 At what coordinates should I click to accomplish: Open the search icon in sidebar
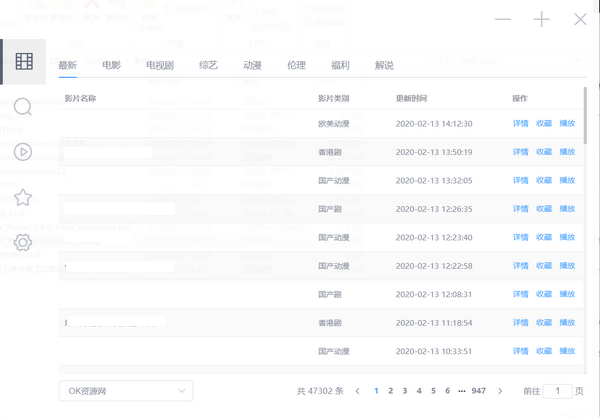(x=23, y=107)
